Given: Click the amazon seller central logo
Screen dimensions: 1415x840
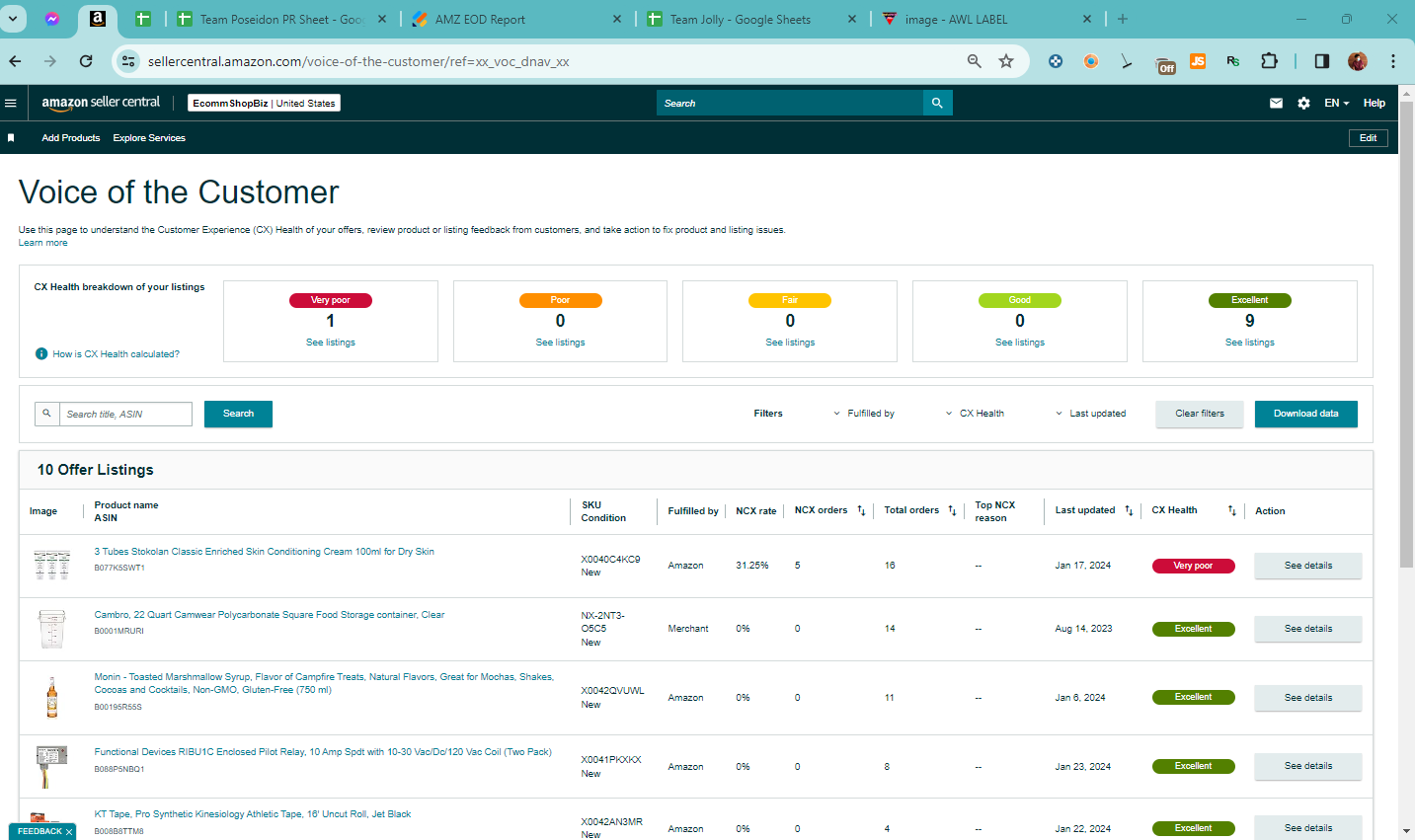Looking at the screenshot, I should click(101, 103).
